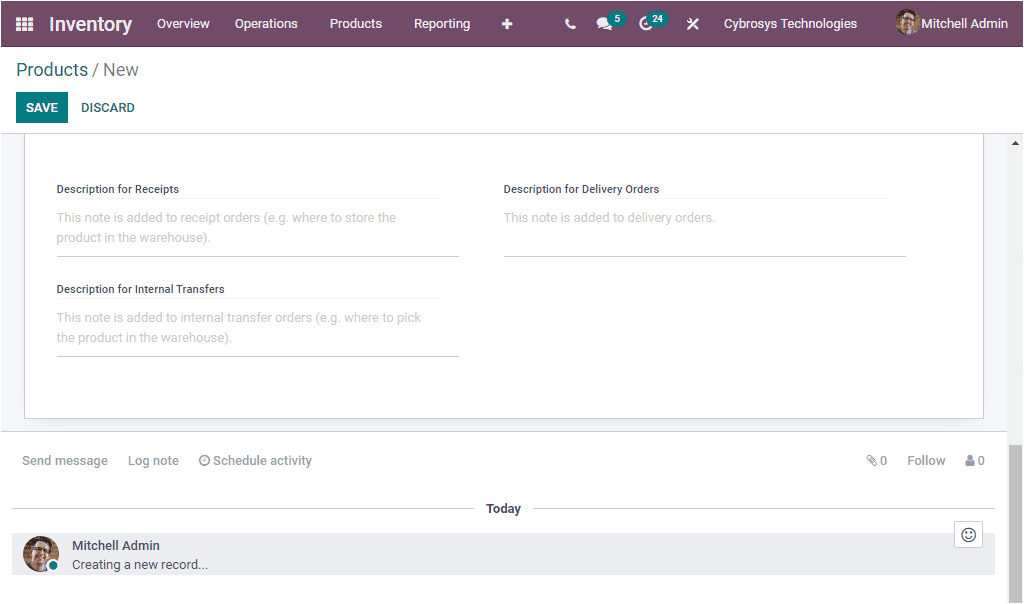Save the new product record

click(x=41, y=107)
